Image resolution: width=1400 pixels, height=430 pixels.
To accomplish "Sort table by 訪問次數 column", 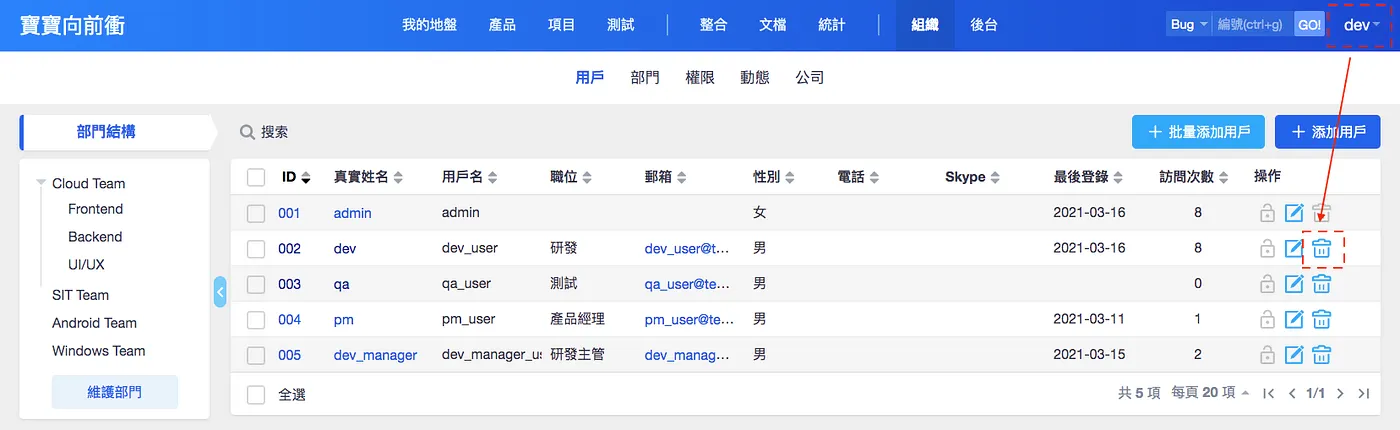I will pyautogui.click(x=1194, y=177).
